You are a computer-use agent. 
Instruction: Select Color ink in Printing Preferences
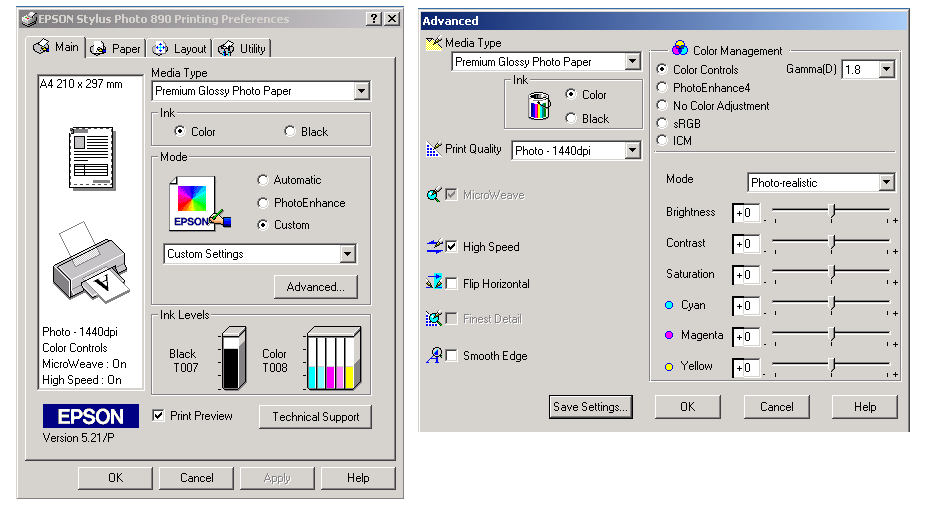click(x=179, y=131)
